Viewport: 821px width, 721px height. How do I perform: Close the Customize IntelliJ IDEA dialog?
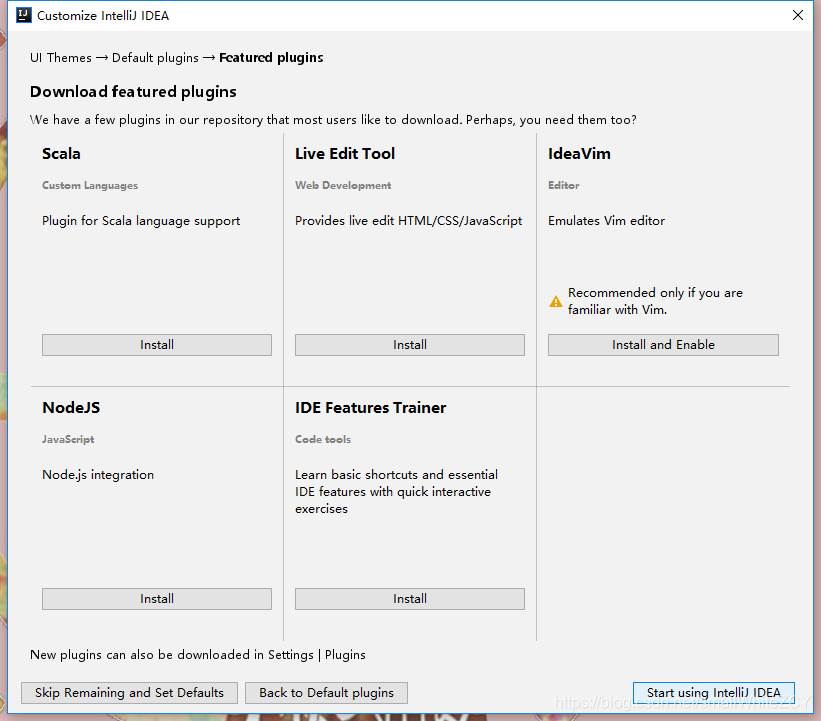(x=797, y=15)
